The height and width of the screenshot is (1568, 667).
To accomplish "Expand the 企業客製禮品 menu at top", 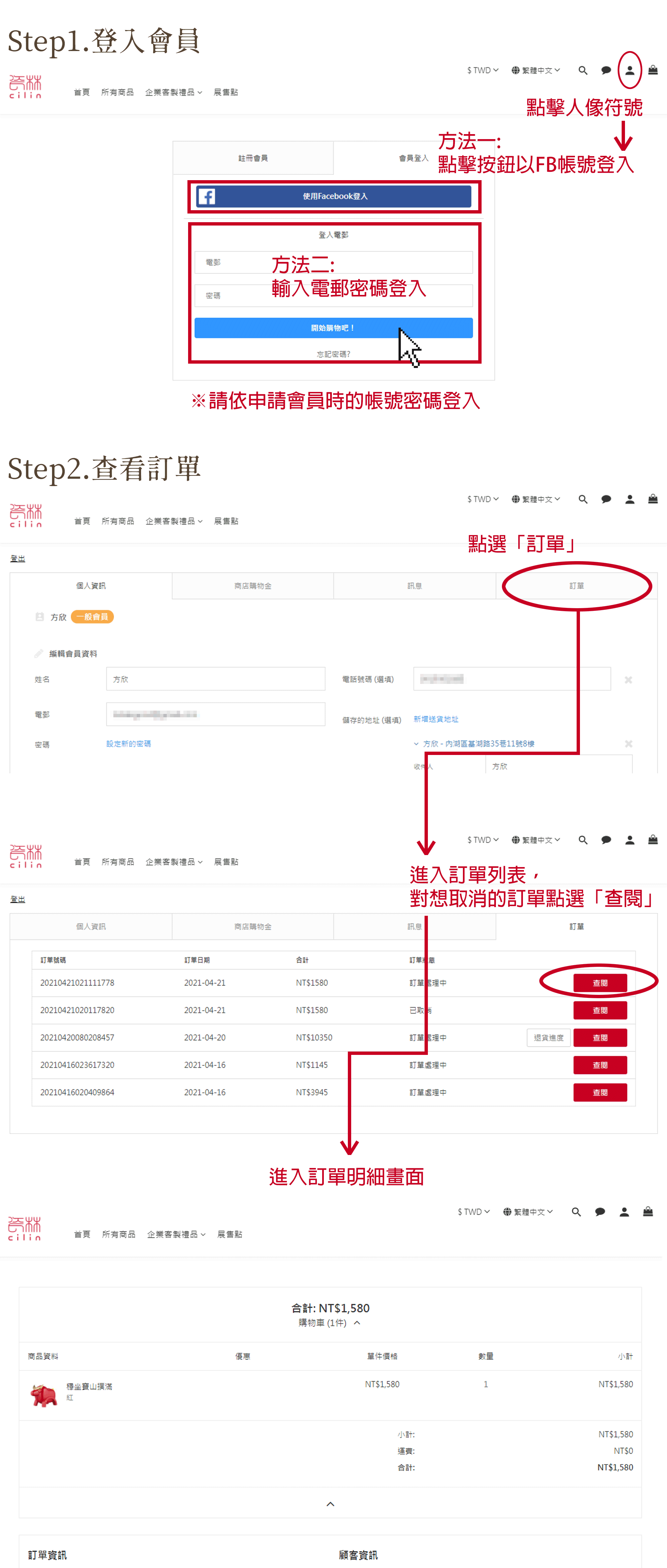I will [173, 92].
